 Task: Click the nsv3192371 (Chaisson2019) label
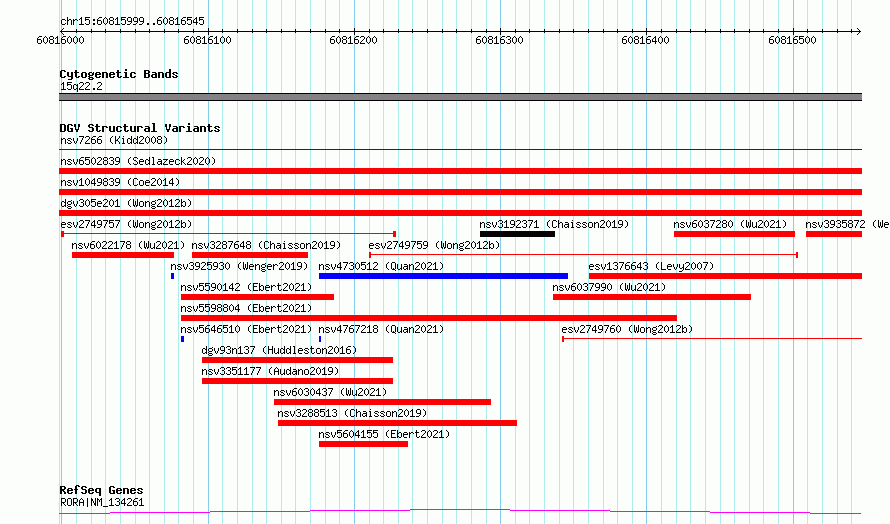click(554, 224)
